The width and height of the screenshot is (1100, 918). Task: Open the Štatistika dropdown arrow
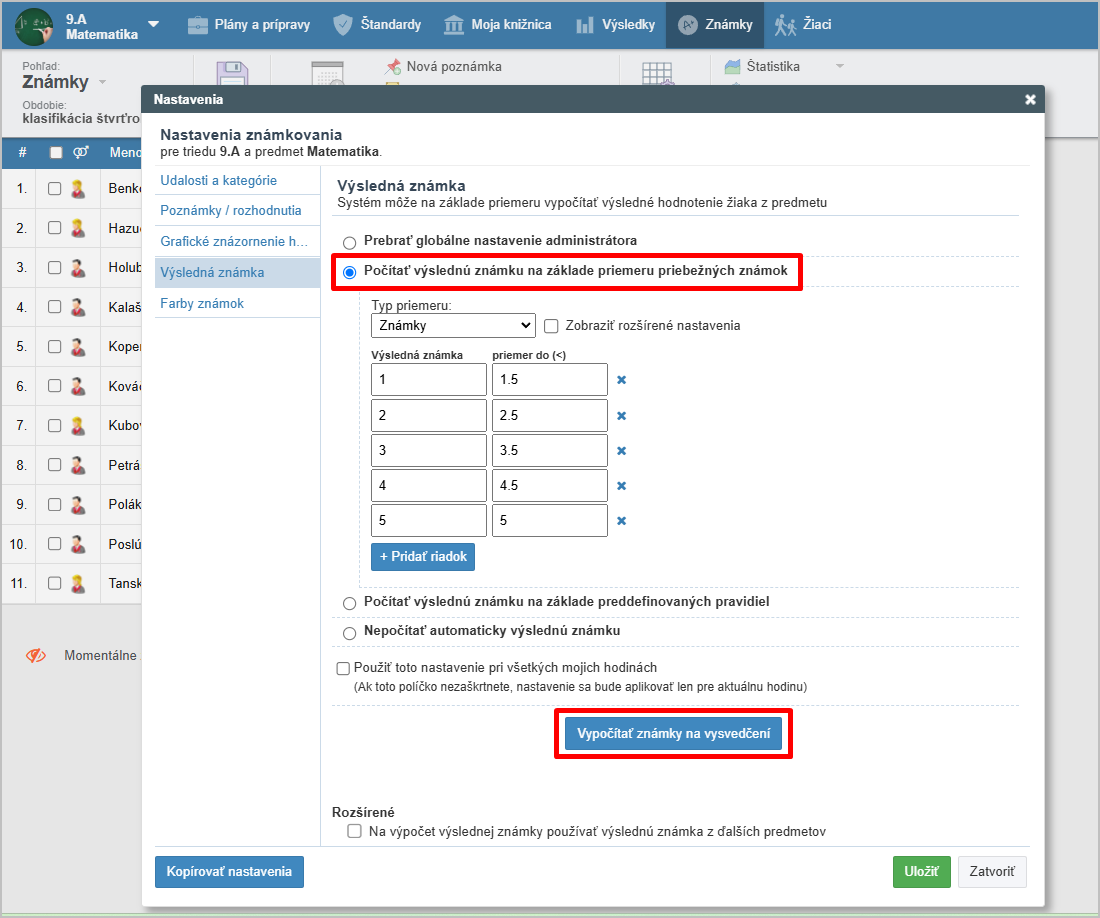839,67
